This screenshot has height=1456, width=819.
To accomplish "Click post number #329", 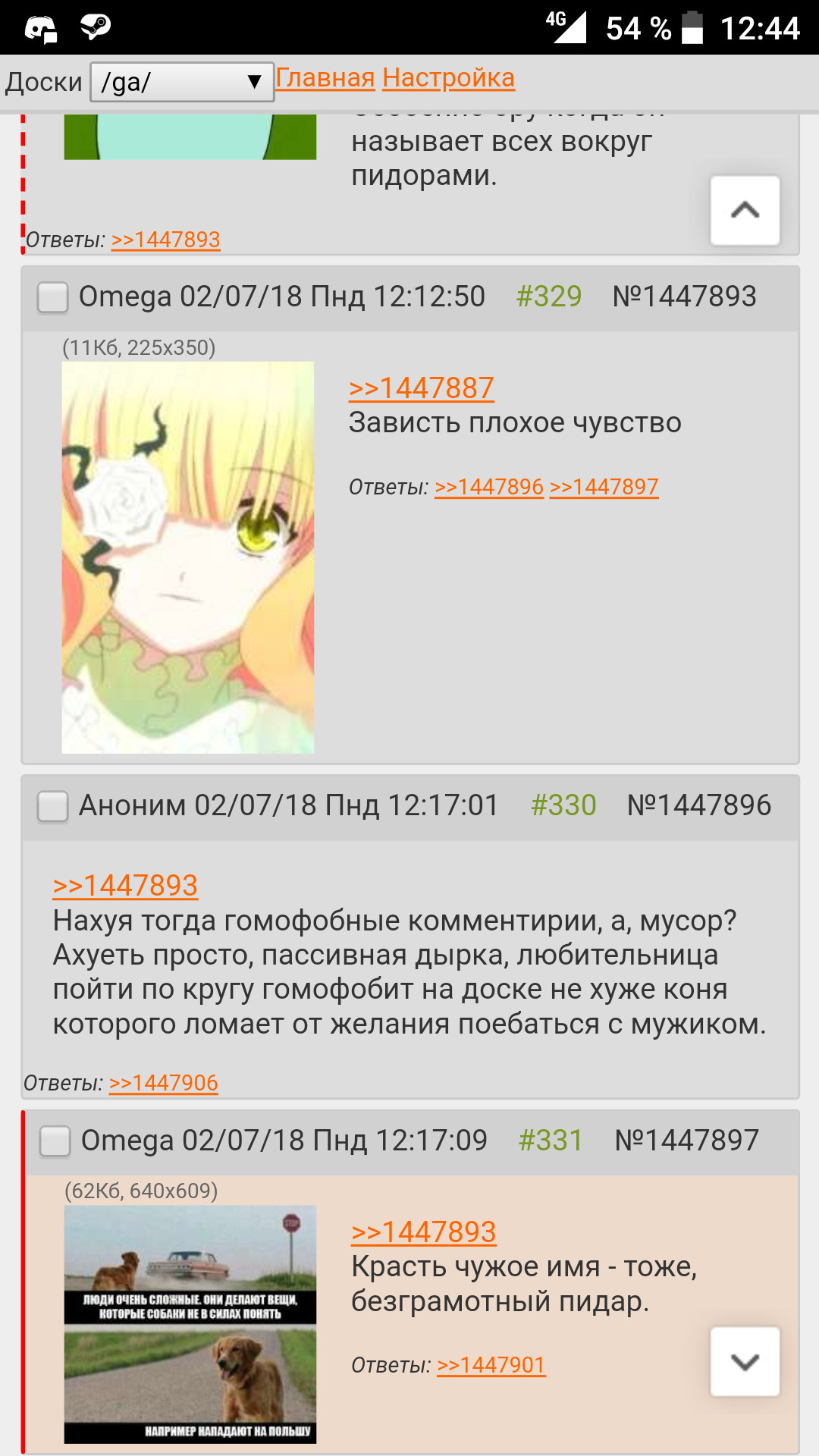I will tap(549, 297).
